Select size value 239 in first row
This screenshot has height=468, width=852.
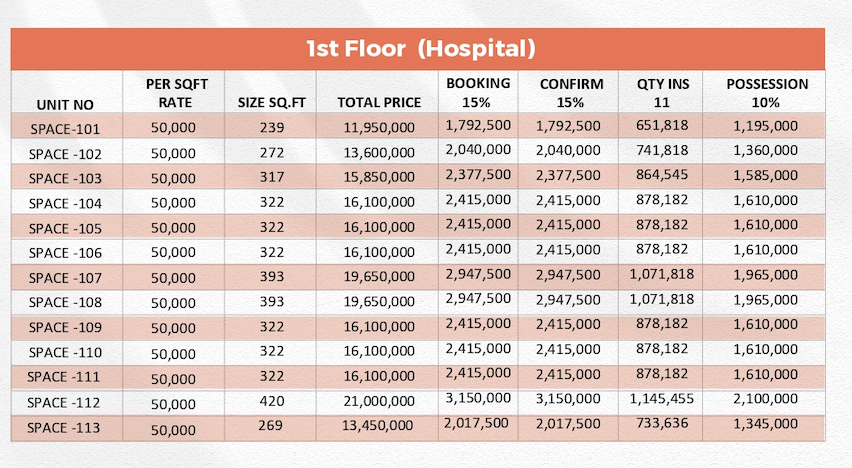(272, 127)
